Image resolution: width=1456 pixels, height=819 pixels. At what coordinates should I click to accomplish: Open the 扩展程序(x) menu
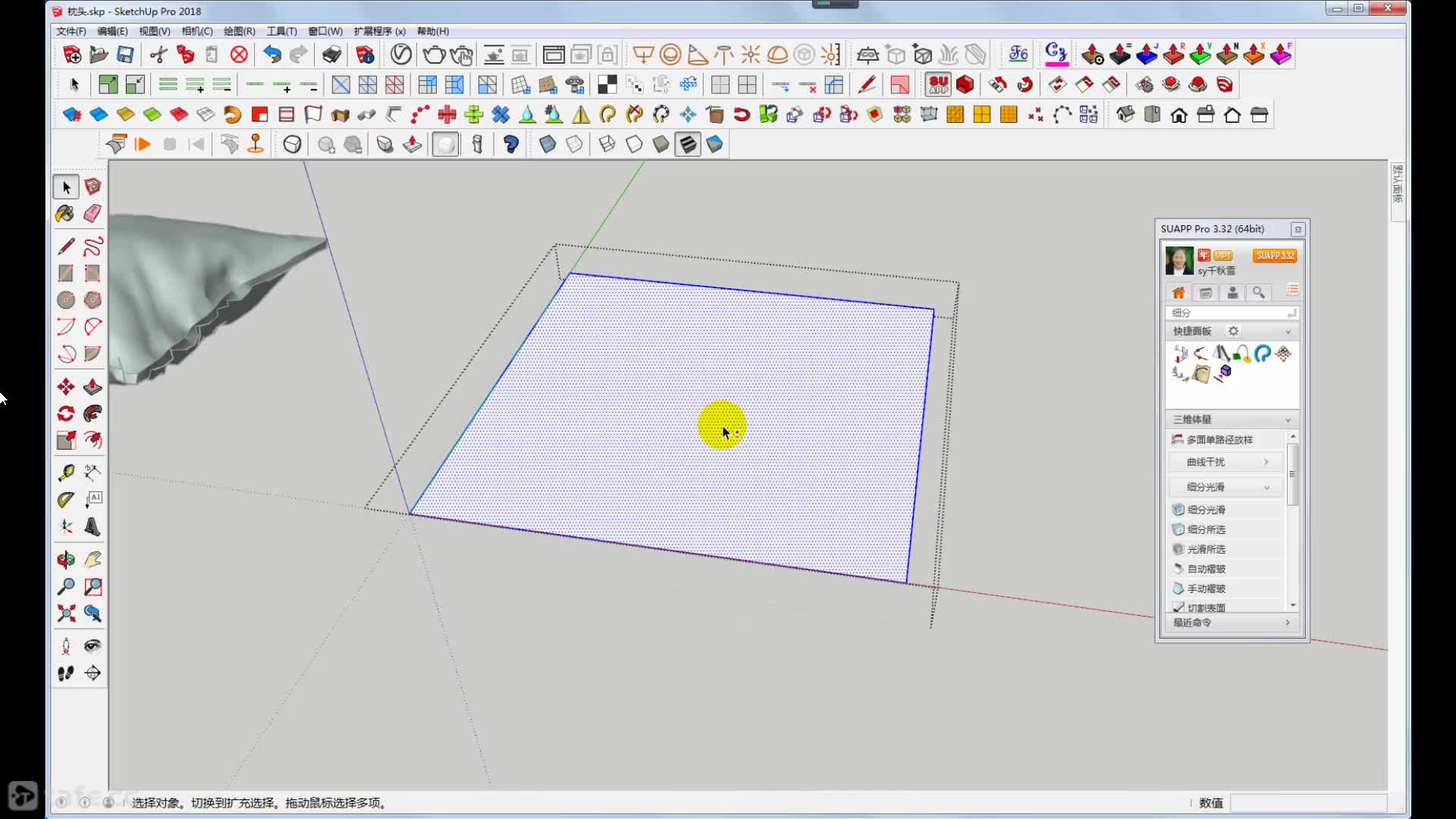pyautogui.click(x=379, y=31)
